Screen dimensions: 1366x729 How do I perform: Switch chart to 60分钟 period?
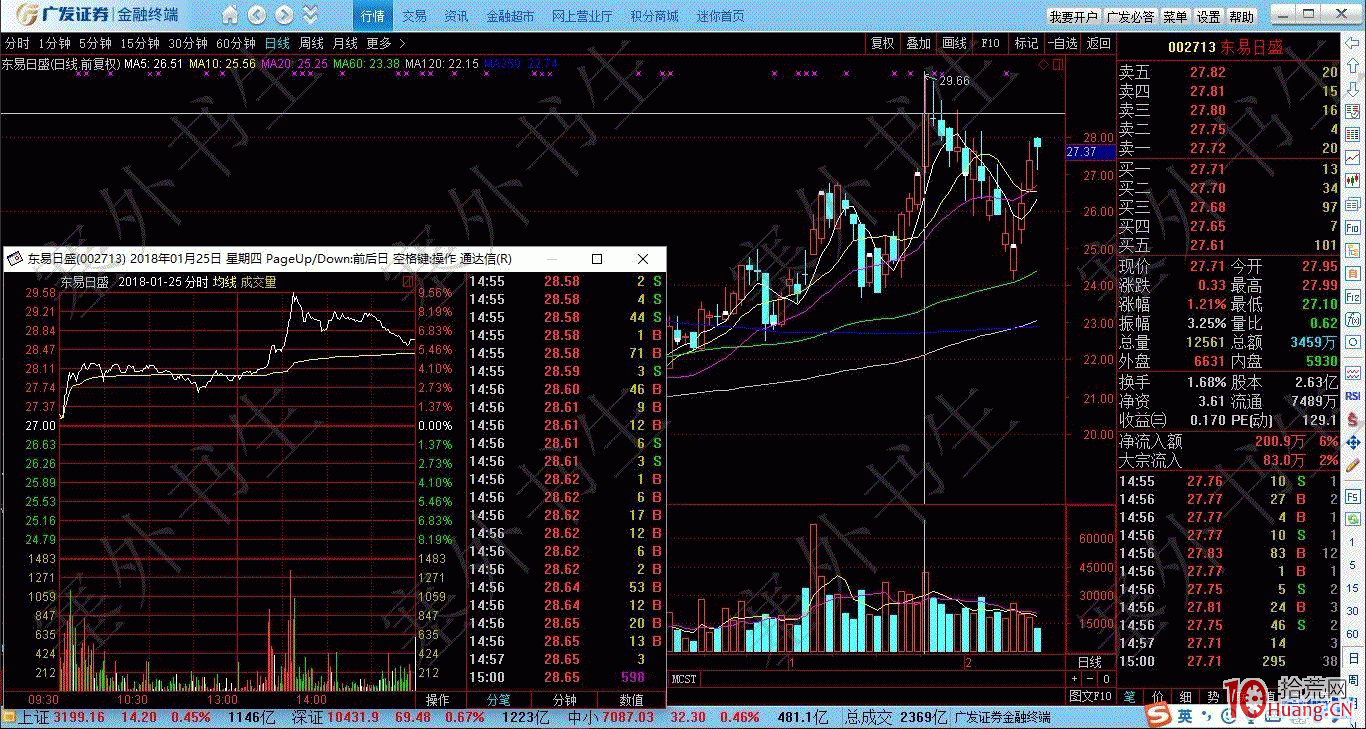tap(236, 43)
